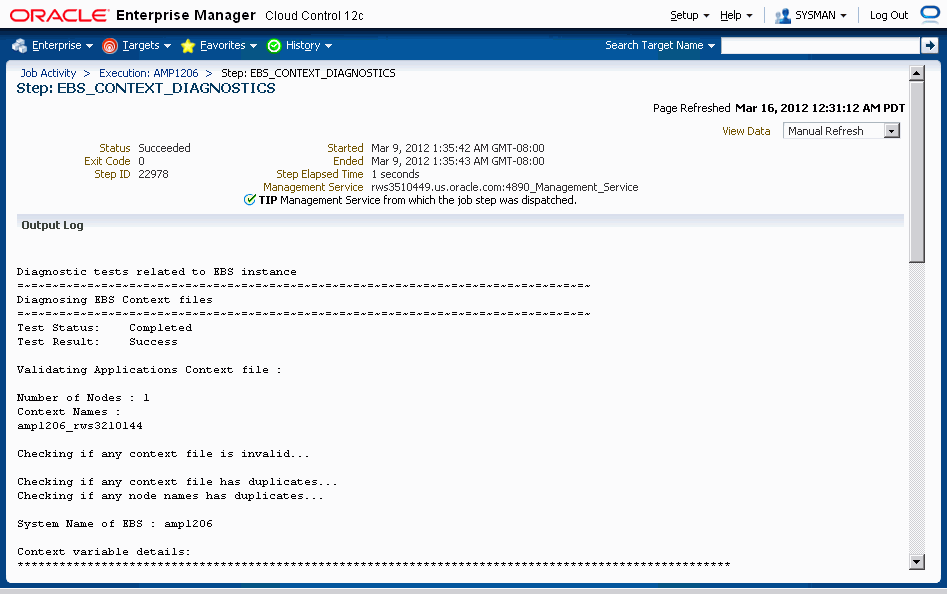The image size is (947, 594).
Task: Click the Status value Succeeded
Action: [164, 148]
